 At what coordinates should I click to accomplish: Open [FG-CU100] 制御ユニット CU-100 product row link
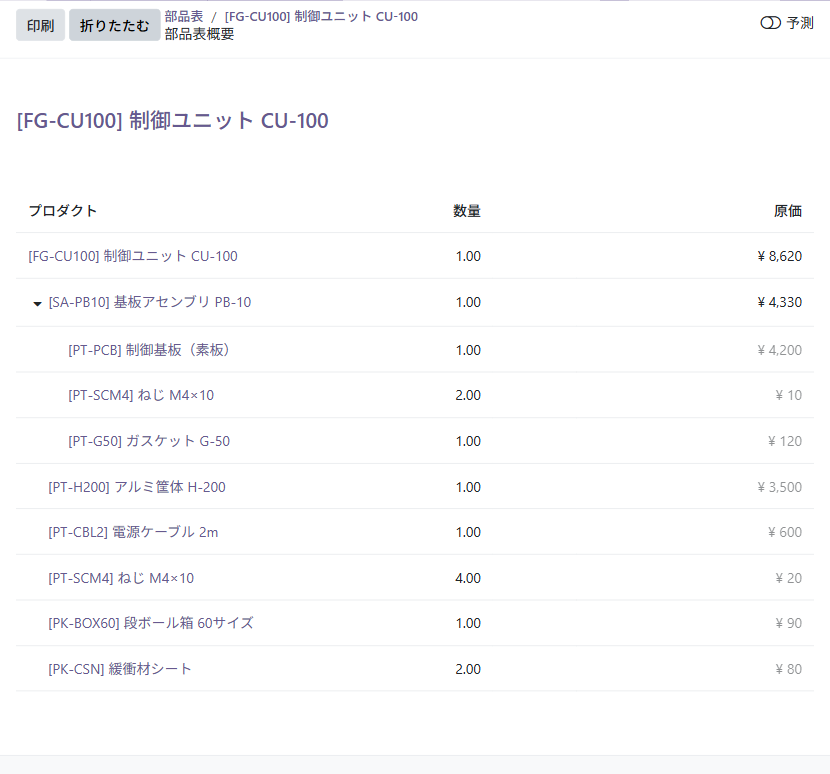click(x=133, y=256)
